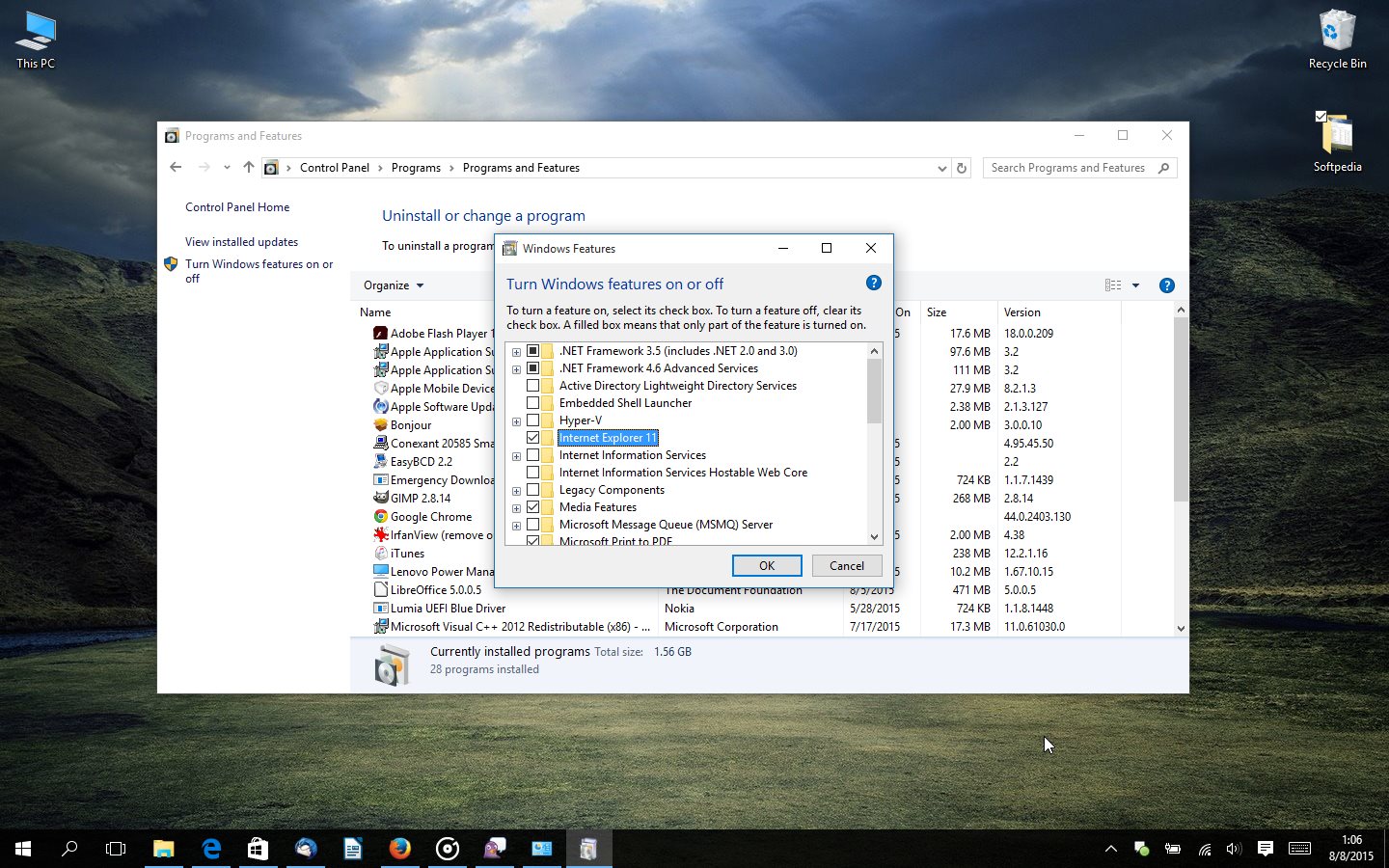The image size is (1389, 868).
Task: Go up one level in Control Panel
Action: [x=249, y=167]
